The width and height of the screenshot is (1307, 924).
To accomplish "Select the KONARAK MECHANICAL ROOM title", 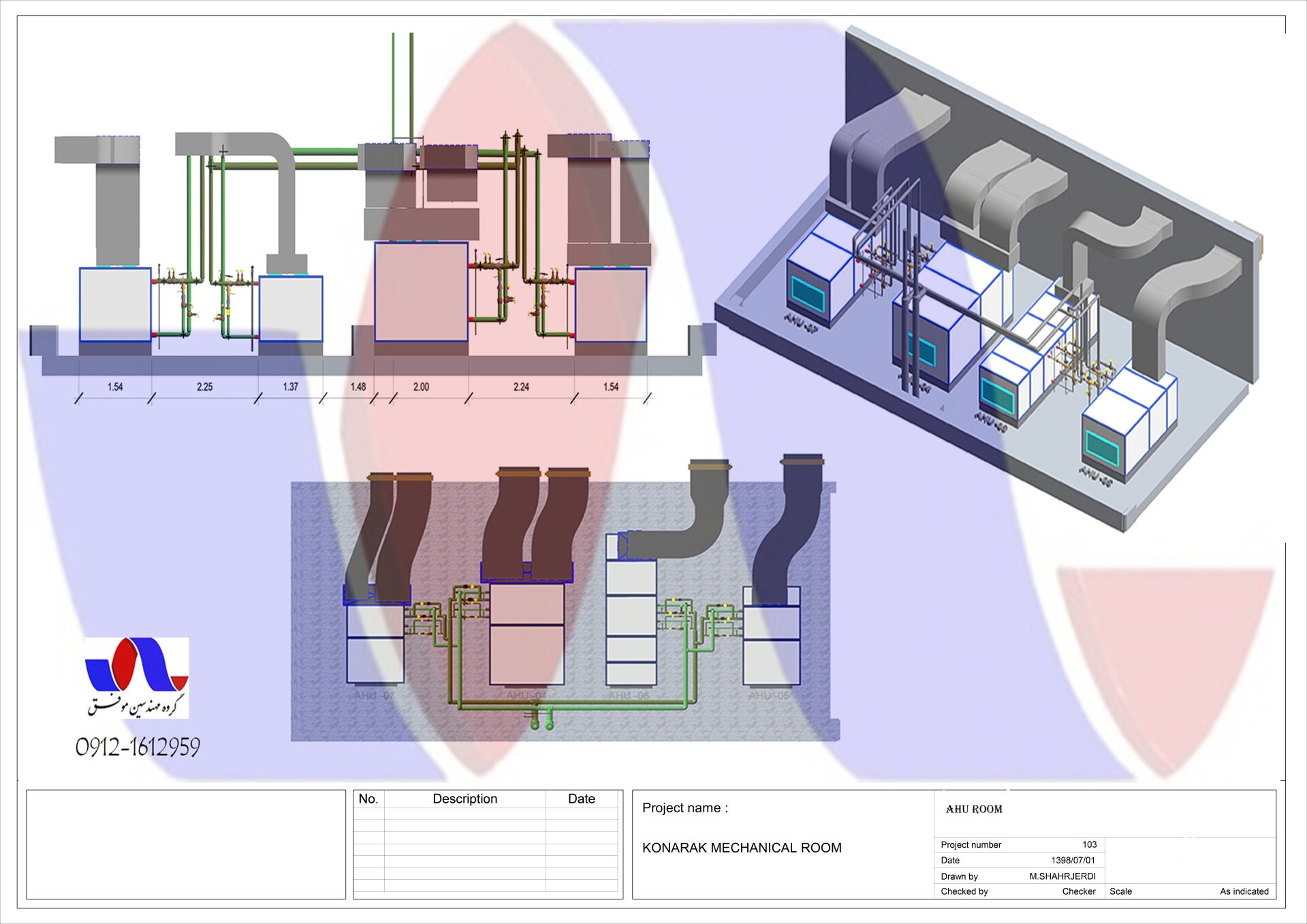I will point(742,848).
